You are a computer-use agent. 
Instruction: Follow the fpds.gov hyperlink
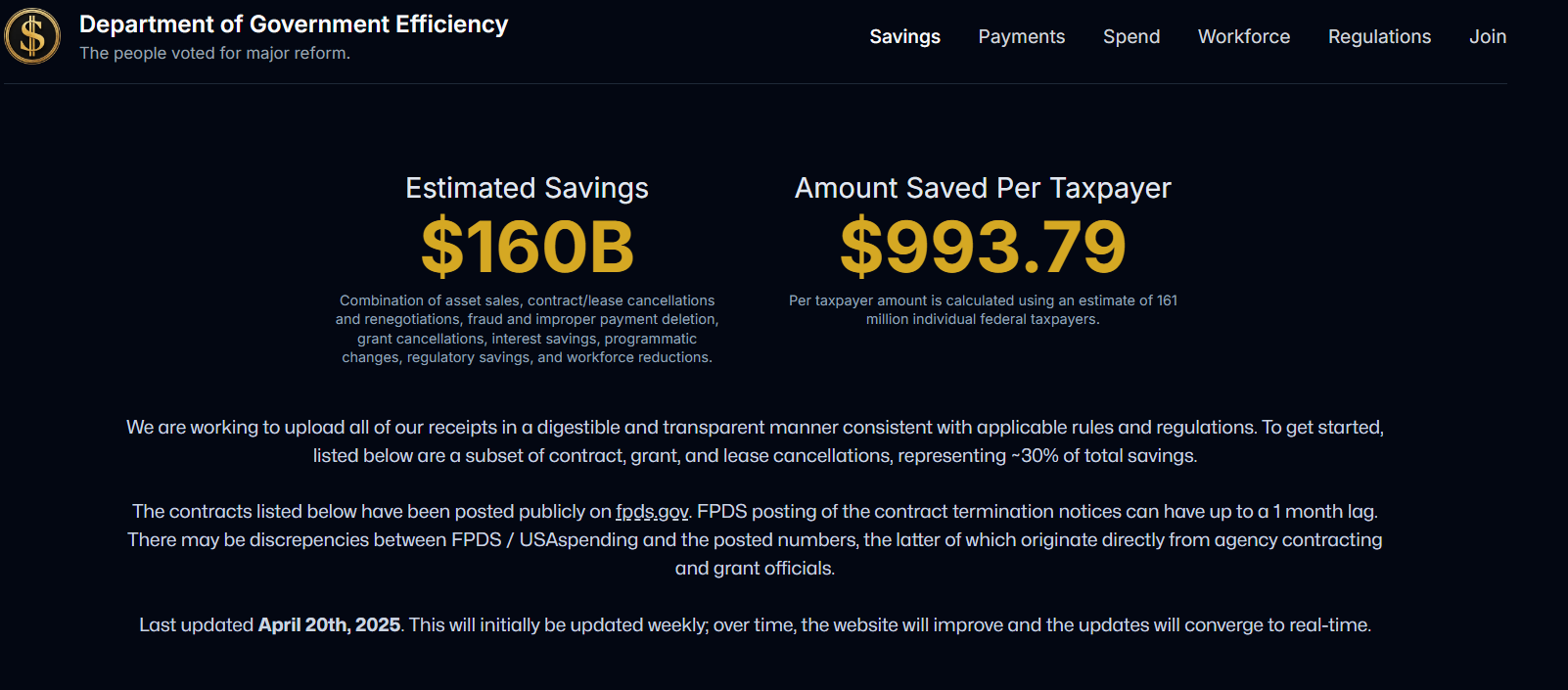click(652, 512)
